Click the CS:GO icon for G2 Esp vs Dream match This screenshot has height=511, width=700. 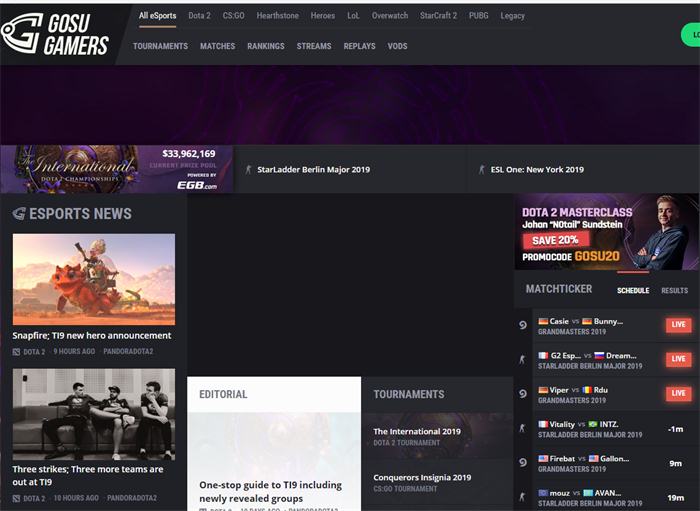point(522,359)
